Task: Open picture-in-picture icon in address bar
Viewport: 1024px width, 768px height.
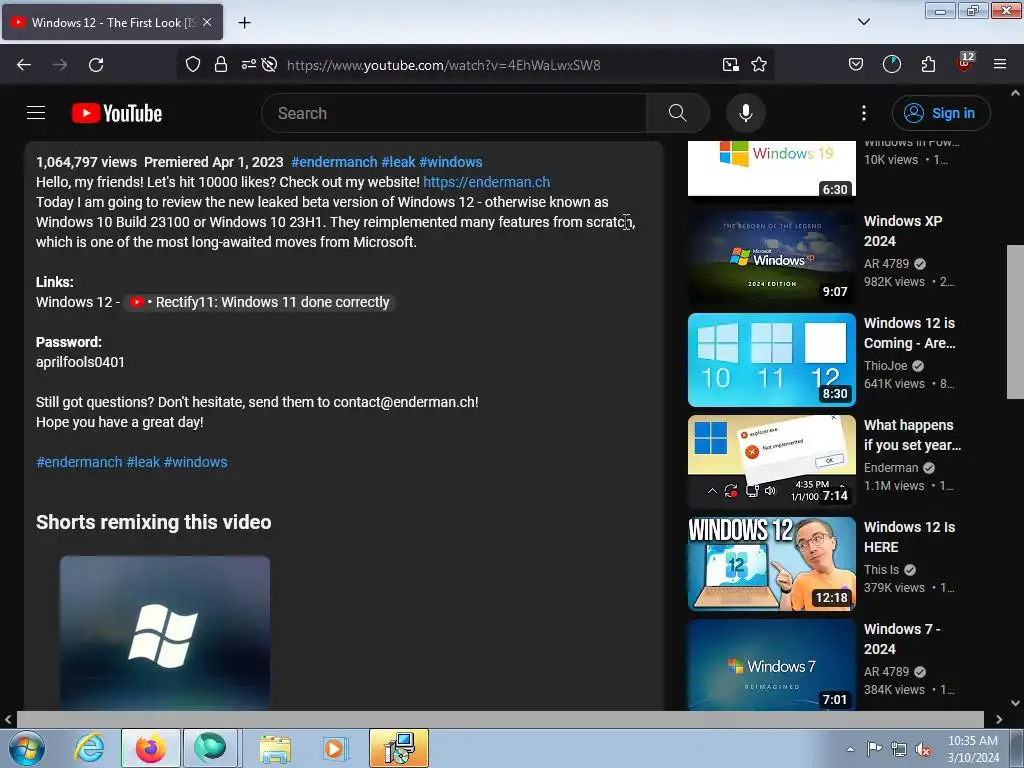Action: tap(731, 65)
